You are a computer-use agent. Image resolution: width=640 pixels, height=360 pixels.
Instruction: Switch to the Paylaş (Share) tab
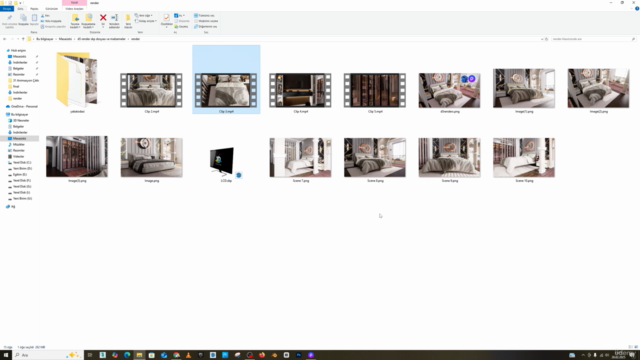coord(34,9)
